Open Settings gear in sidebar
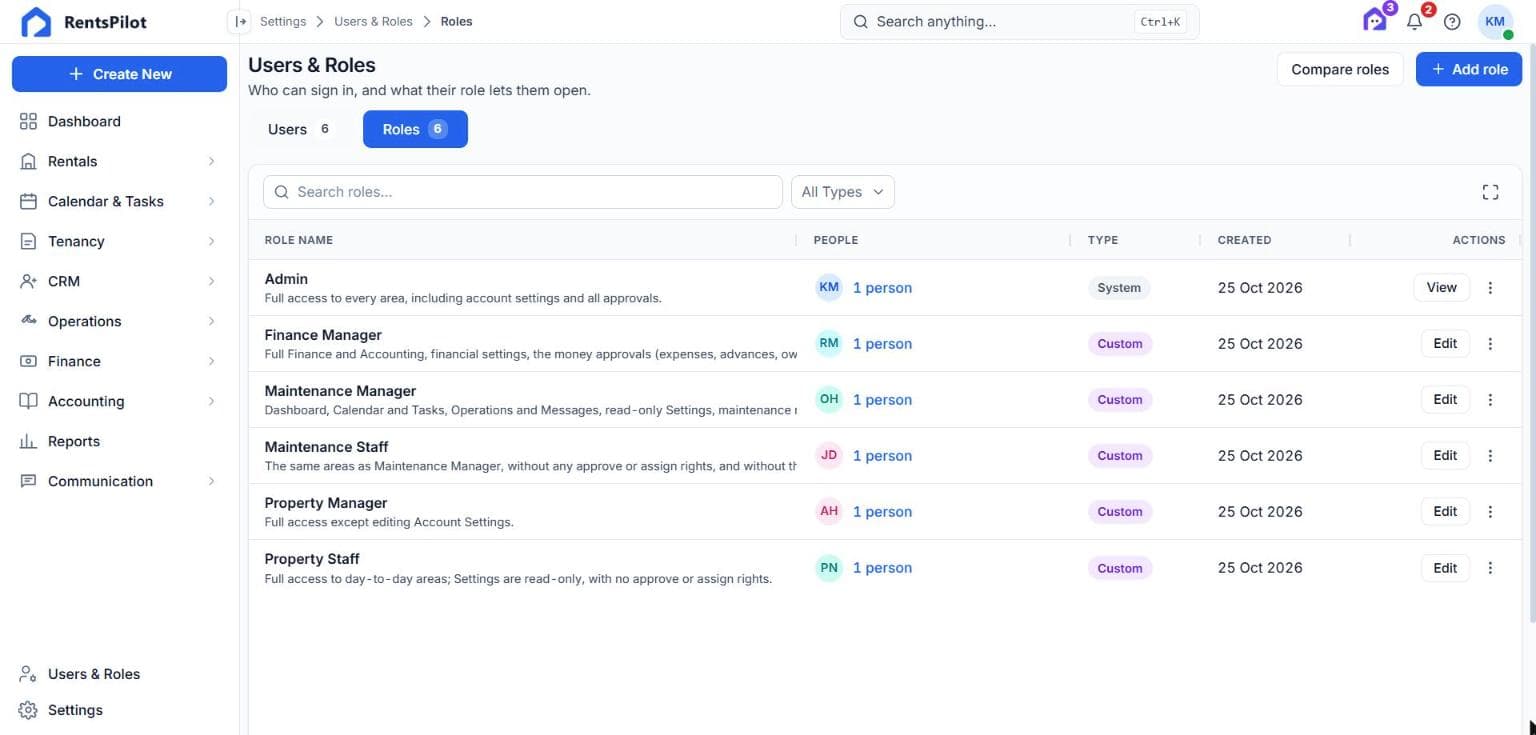This screenshot has height=735, width=1536. pyautogui.click(x=119, y=710)
